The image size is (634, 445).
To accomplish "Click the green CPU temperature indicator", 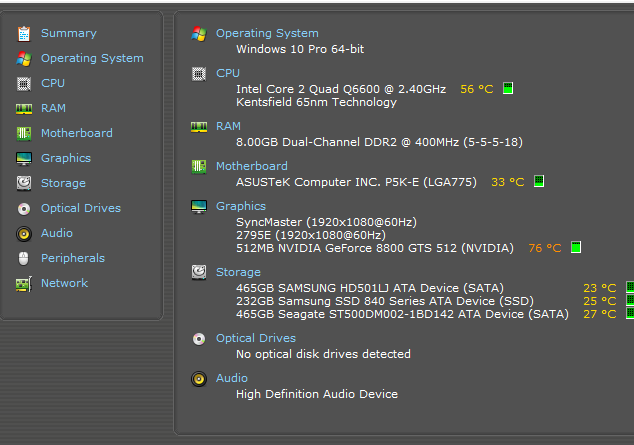I will click(508, 88).
